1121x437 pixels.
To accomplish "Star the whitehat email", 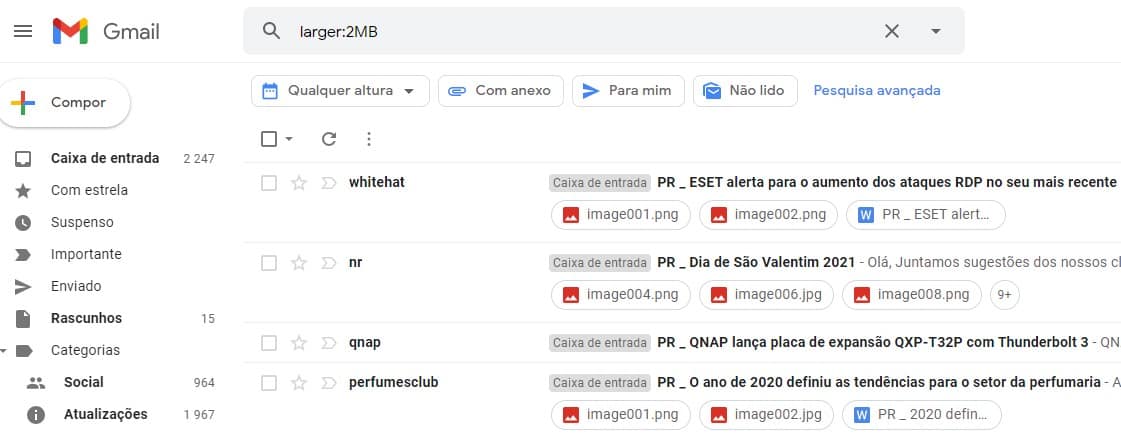I will click(299, 183).
